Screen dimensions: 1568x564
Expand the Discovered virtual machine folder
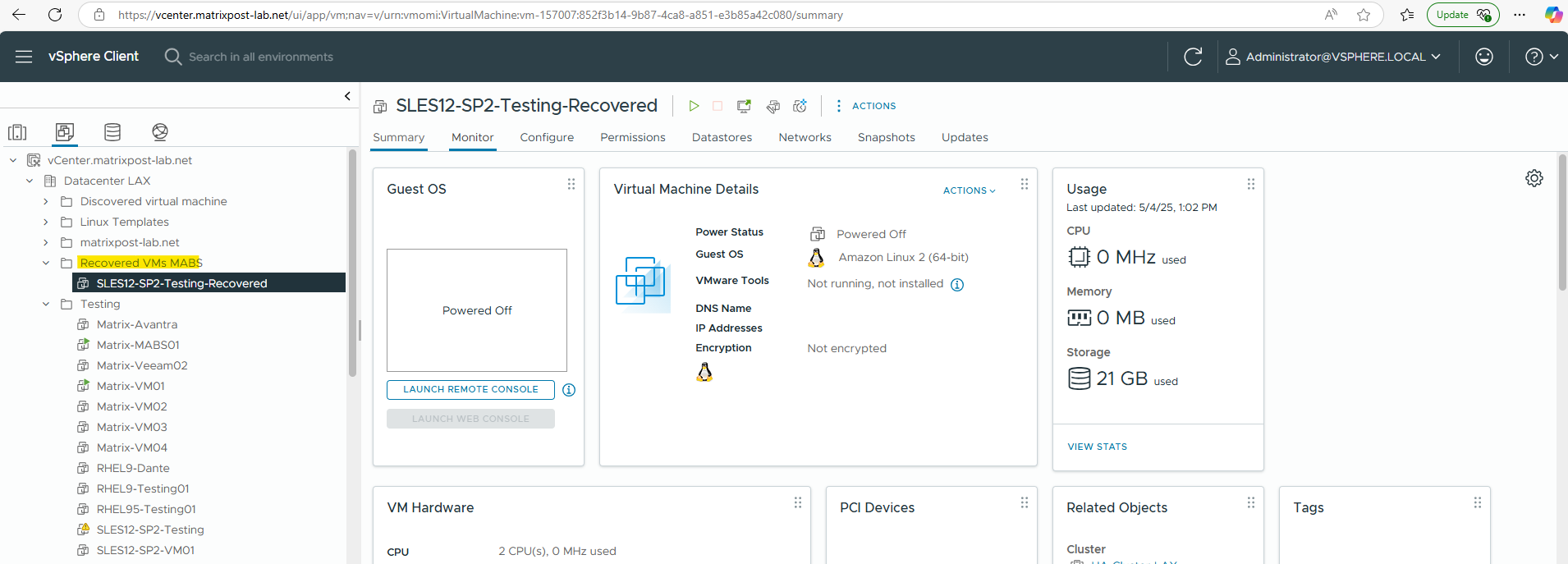tap(46, 201)
